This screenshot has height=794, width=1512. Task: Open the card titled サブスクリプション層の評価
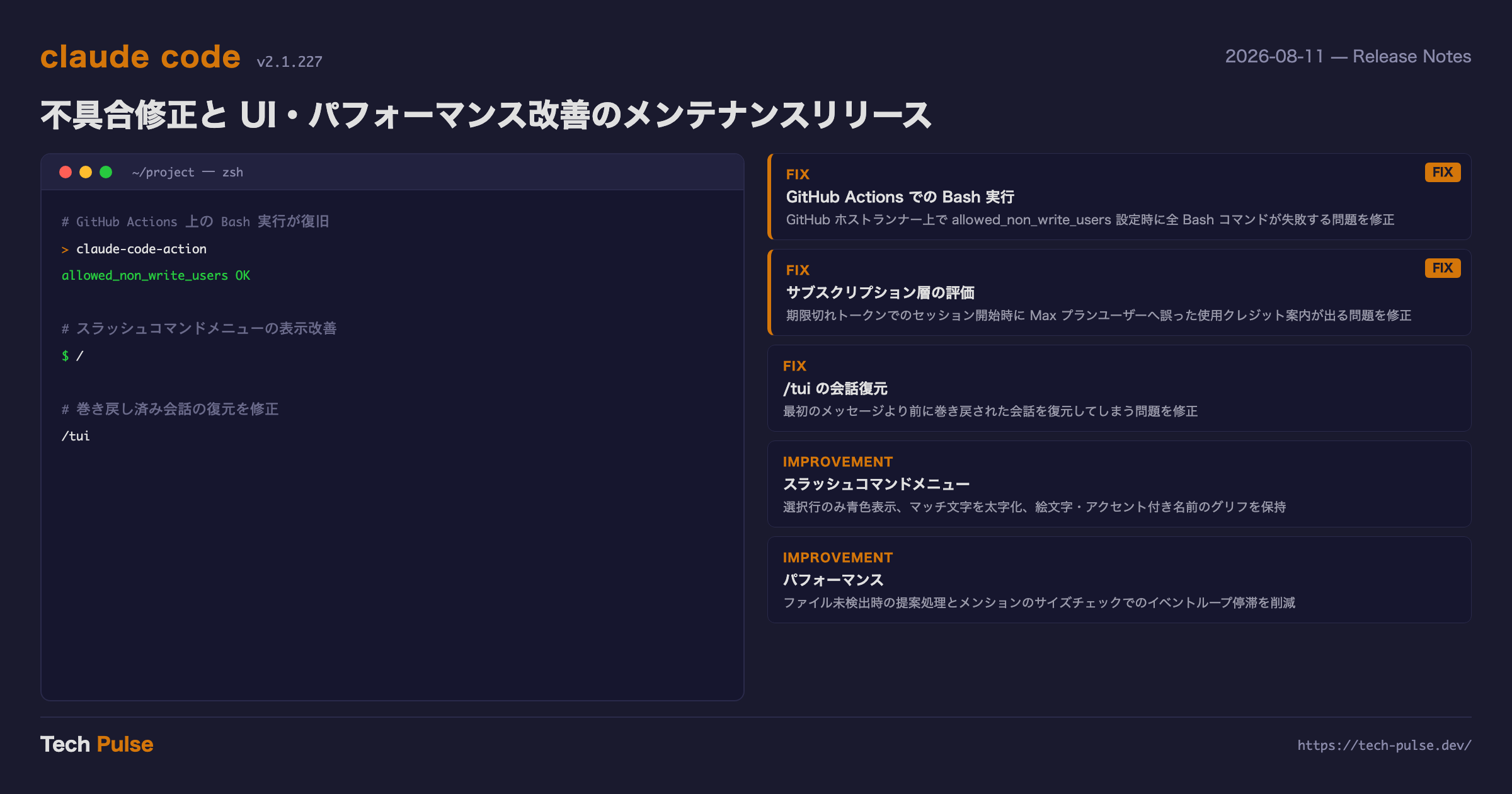click(1120, 292)
